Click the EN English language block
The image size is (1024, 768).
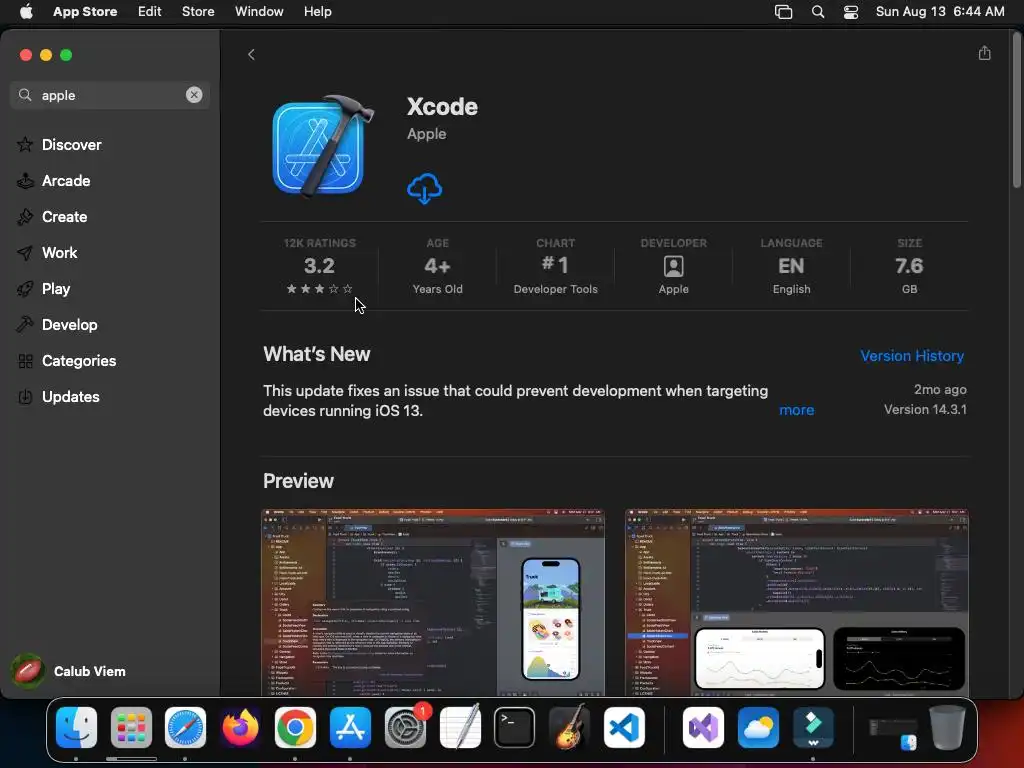pyautogui.click(x=792, y=266)
